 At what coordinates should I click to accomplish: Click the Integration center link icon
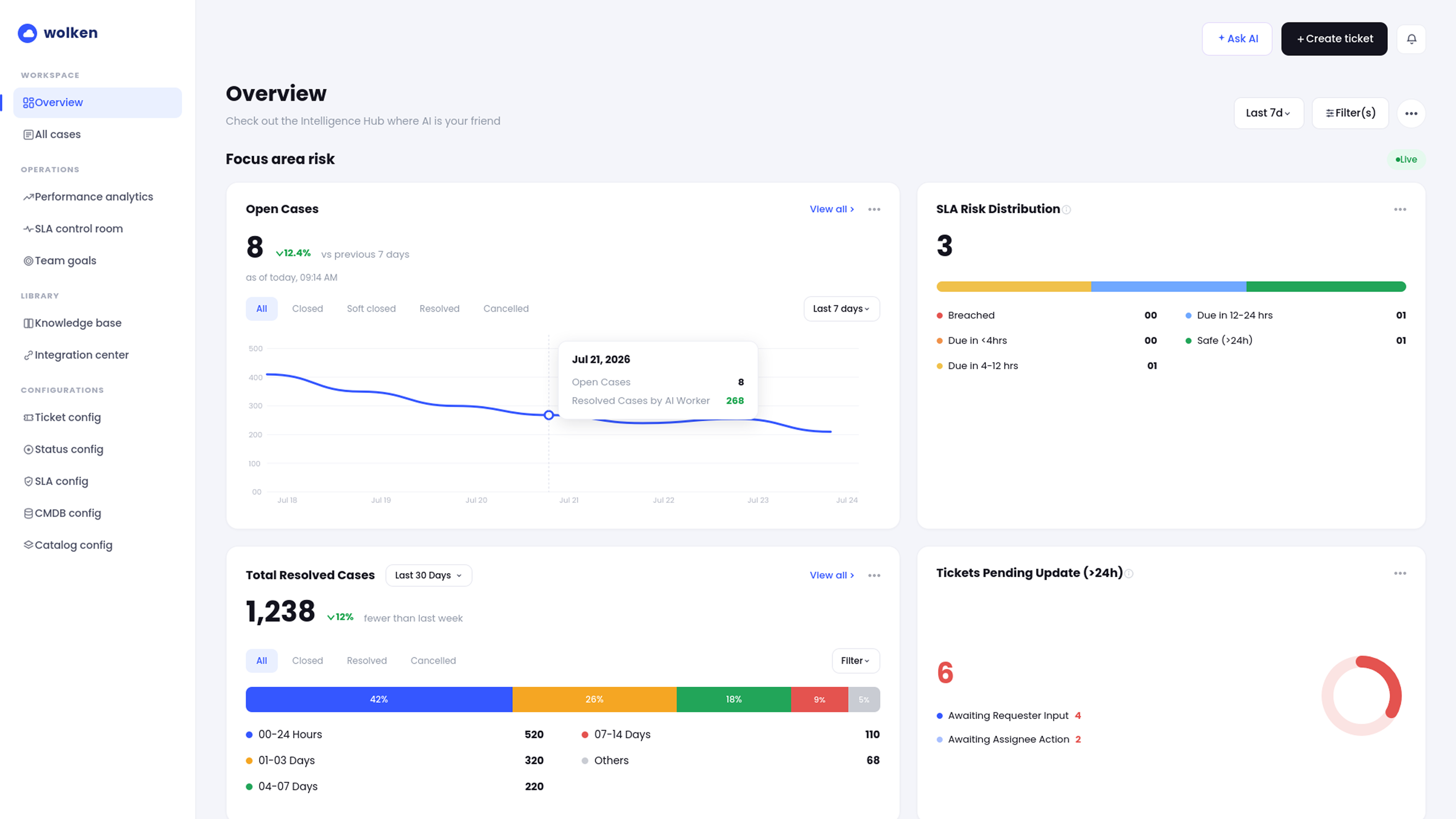click(28, 355)
